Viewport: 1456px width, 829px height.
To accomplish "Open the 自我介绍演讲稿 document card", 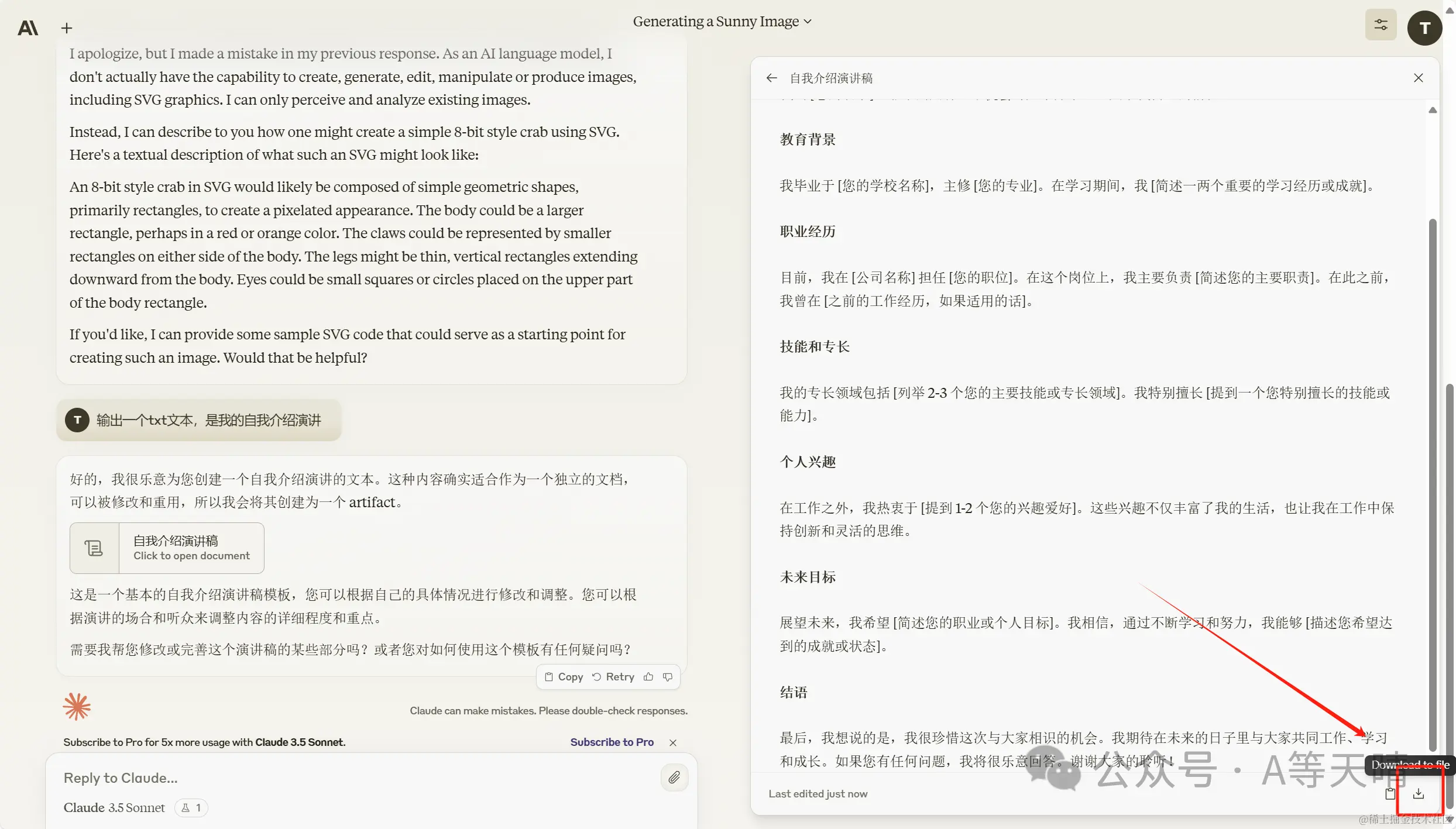I will pyautogui.click(x=167, y=548).
